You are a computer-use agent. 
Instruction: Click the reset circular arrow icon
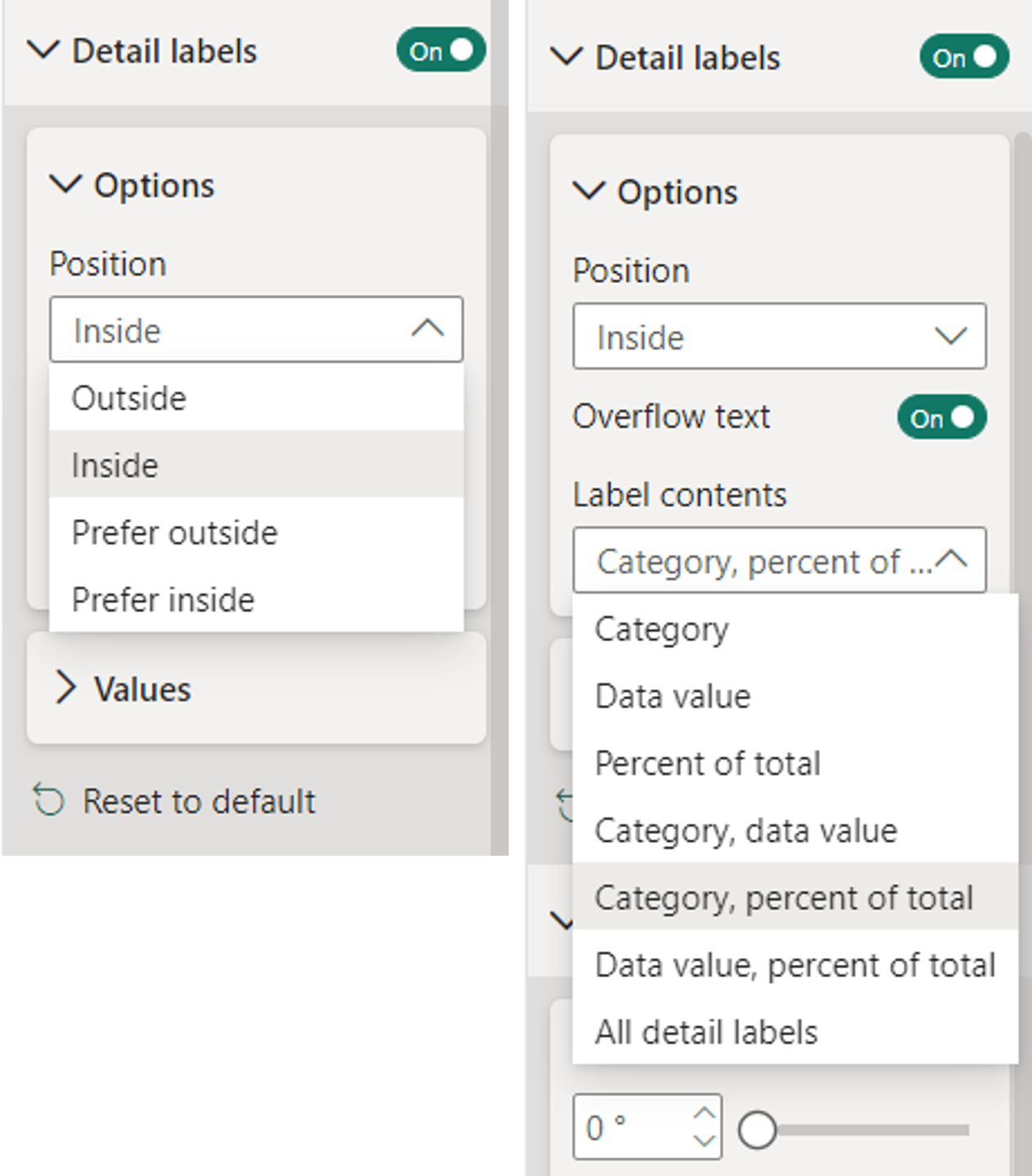click(49, 801)
